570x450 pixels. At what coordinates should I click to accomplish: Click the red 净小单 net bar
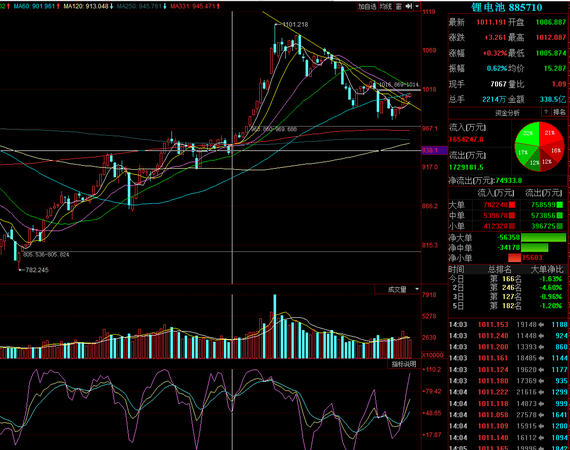point(514,258)
